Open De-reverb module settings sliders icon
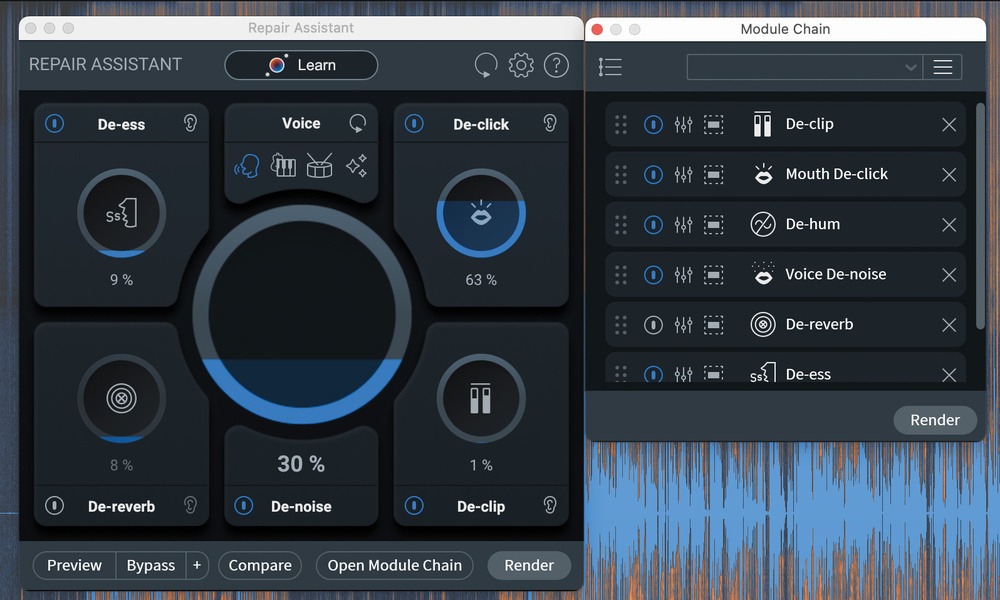 click(683, 325)
